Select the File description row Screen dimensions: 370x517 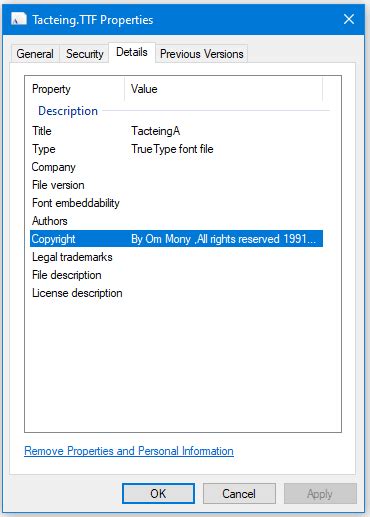pos(177,275)
